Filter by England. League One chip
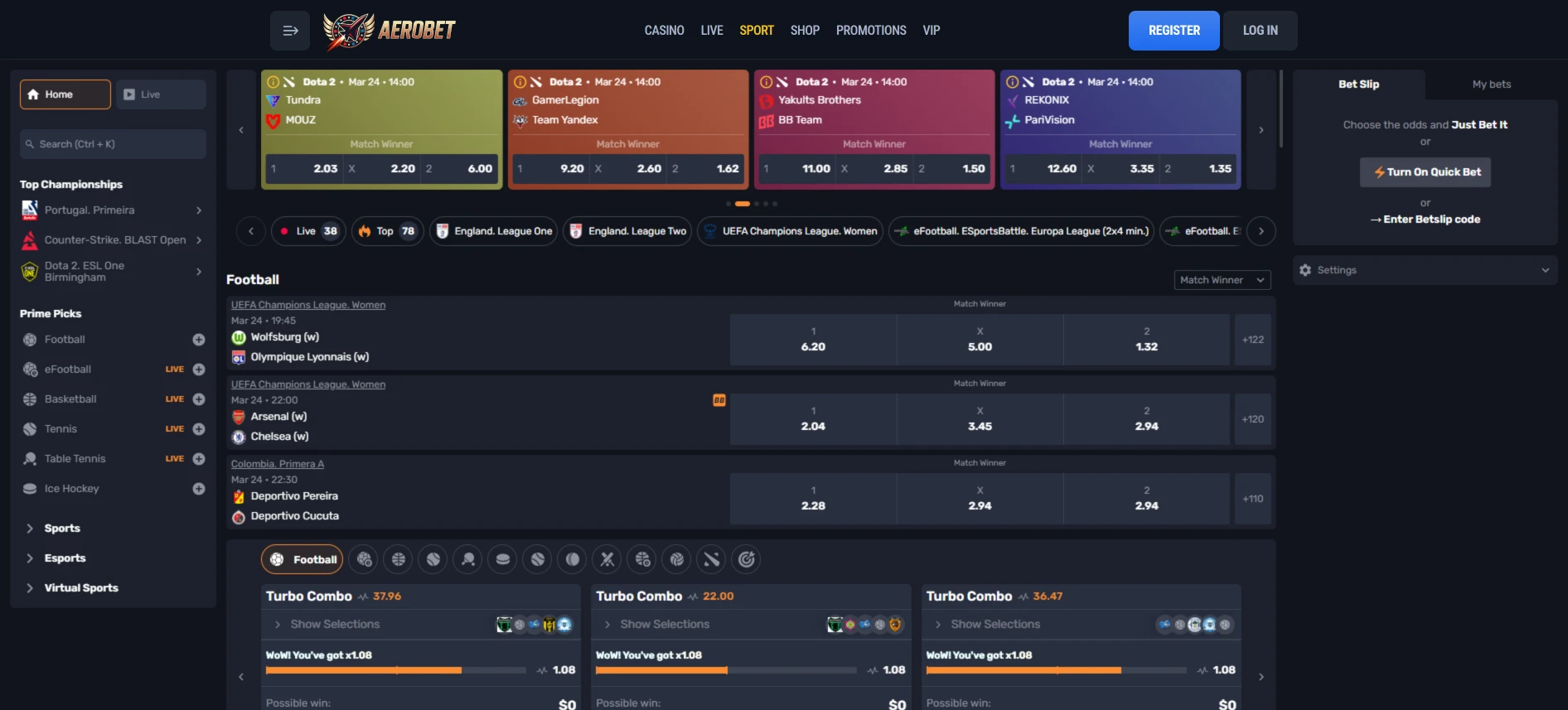This screenshot has width=1568, height=710. point(493,231)
